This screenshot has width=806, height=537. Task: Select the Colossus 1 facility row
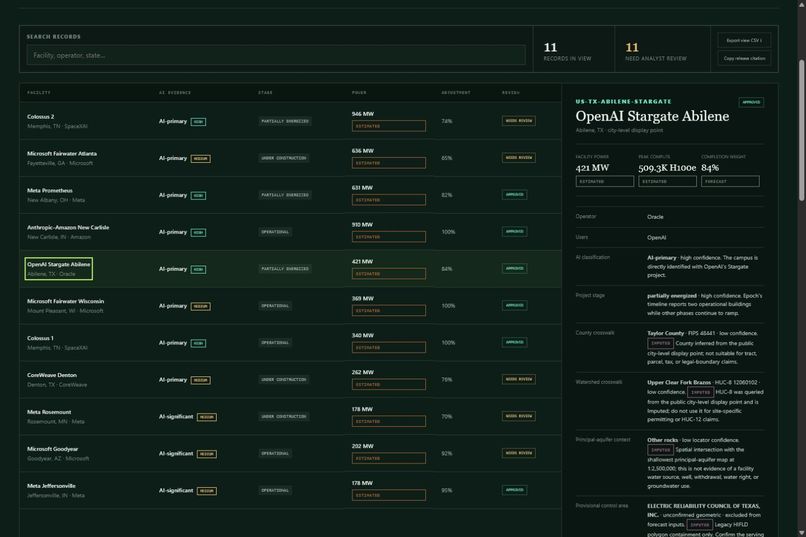point(290,343)
